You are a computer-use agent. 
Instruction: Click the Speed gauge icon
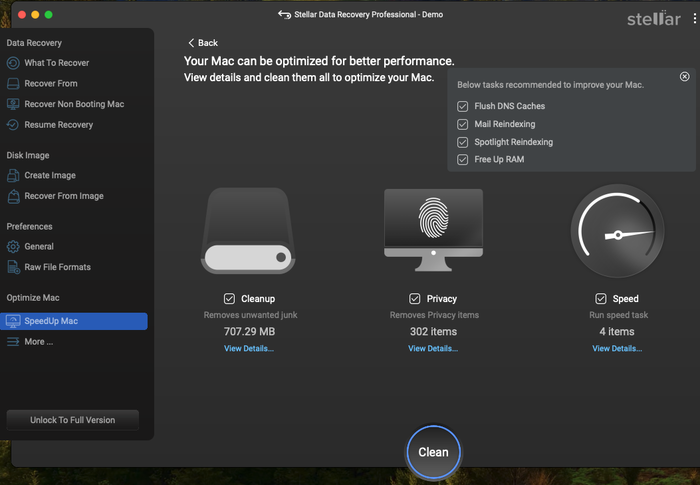click(x=617, y=231)
